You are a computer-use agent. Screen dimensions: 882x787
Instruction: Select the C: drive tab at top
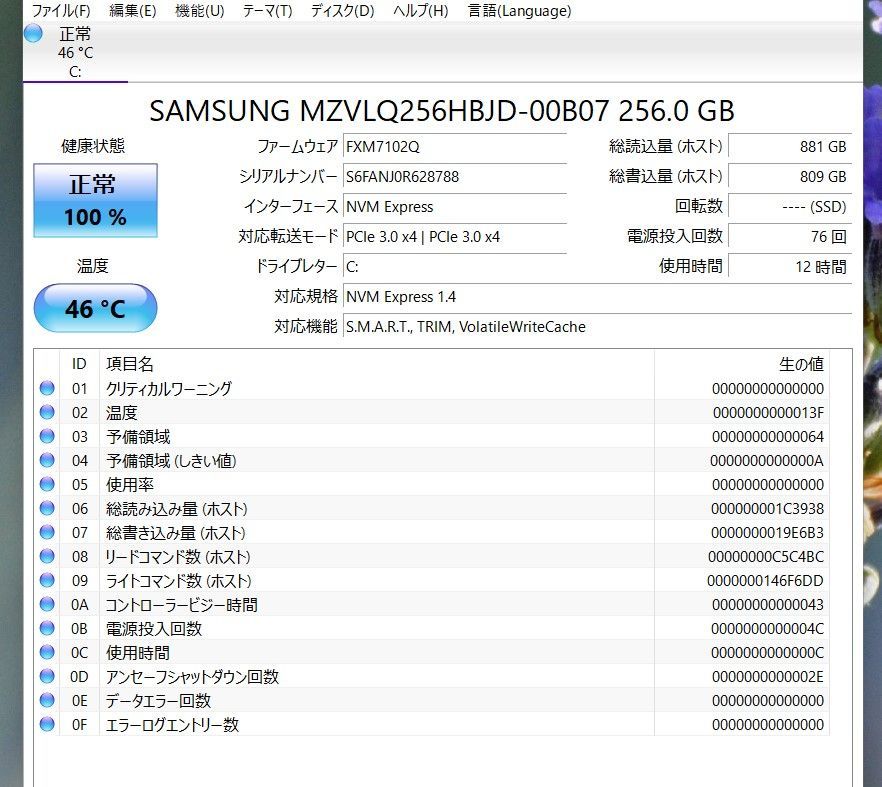(x=75, y=53)
